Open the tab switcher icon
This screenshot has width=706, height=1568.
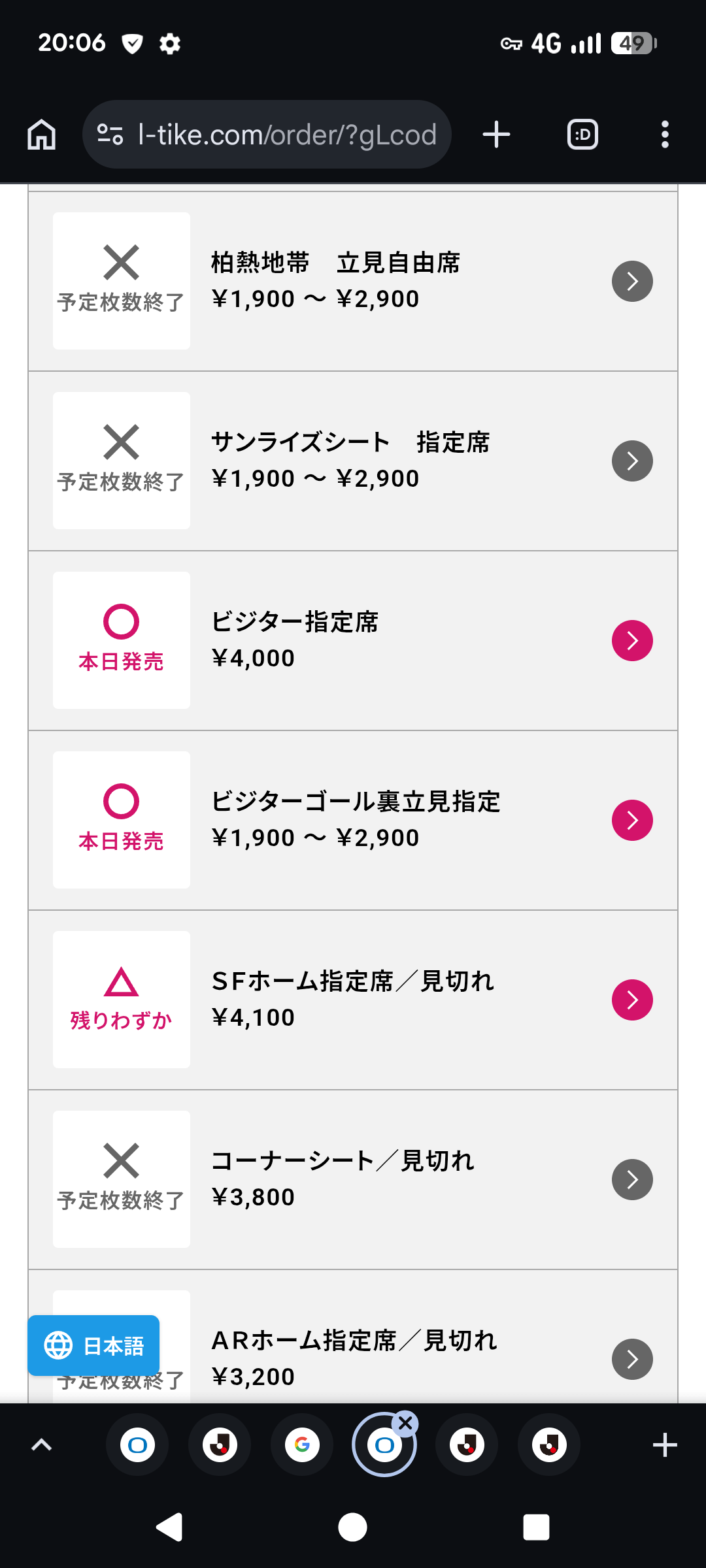click(x=582, y=135)
